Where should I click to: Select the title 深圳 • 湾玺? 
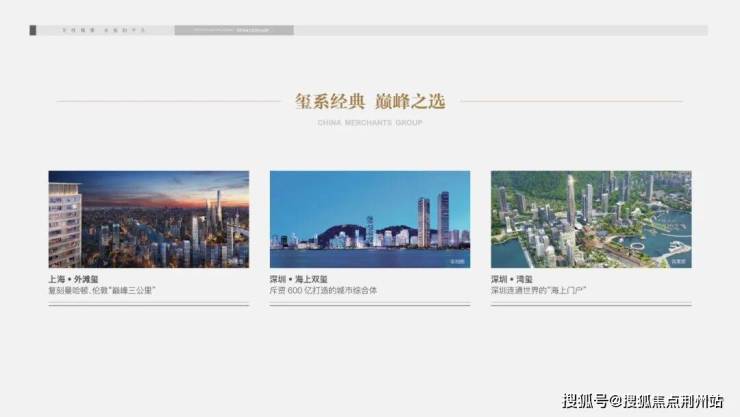pyautogui.click(x=512, y=279)
